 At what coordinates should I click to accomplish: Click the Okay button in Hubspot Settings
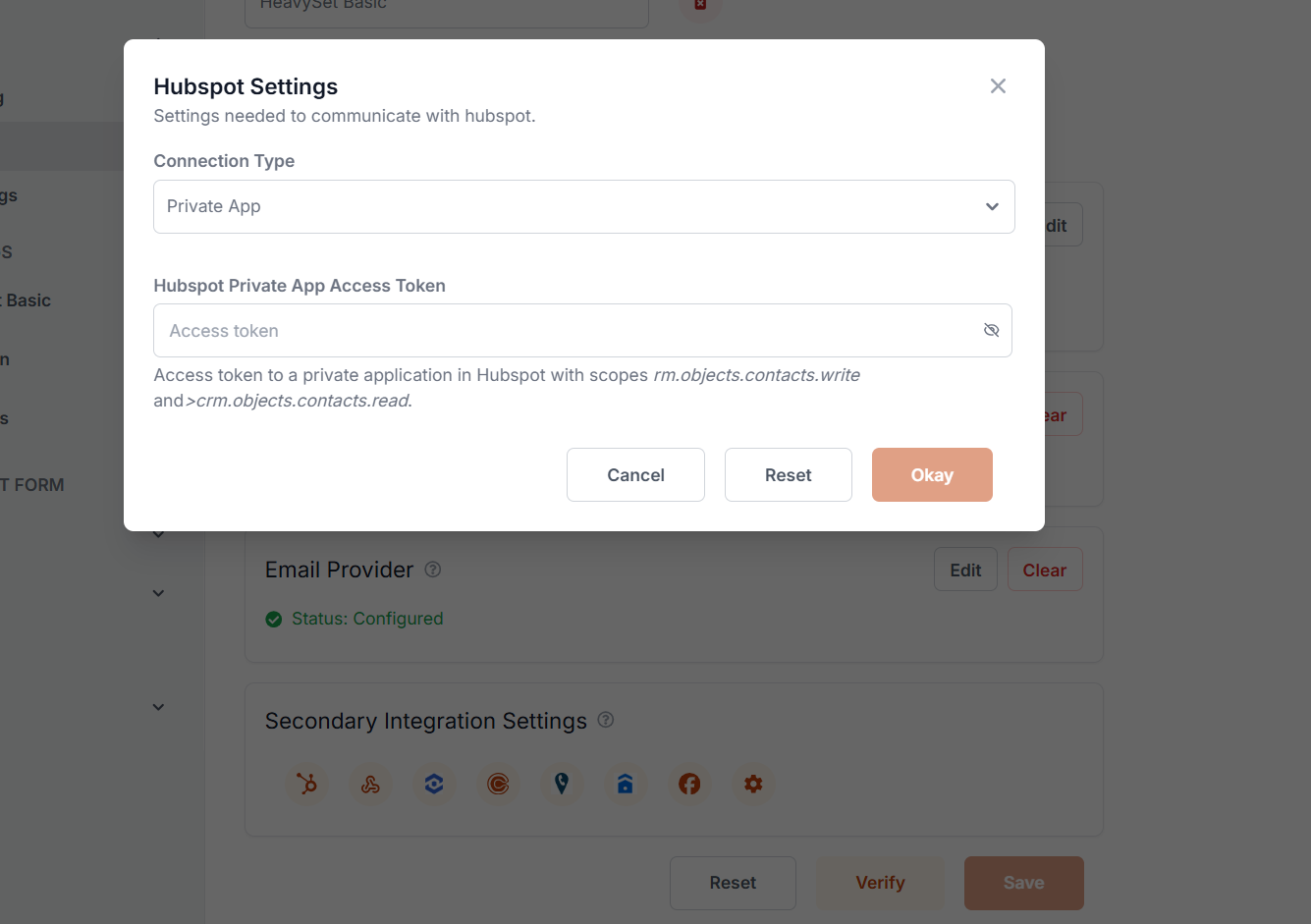click(x=931, y=475)
